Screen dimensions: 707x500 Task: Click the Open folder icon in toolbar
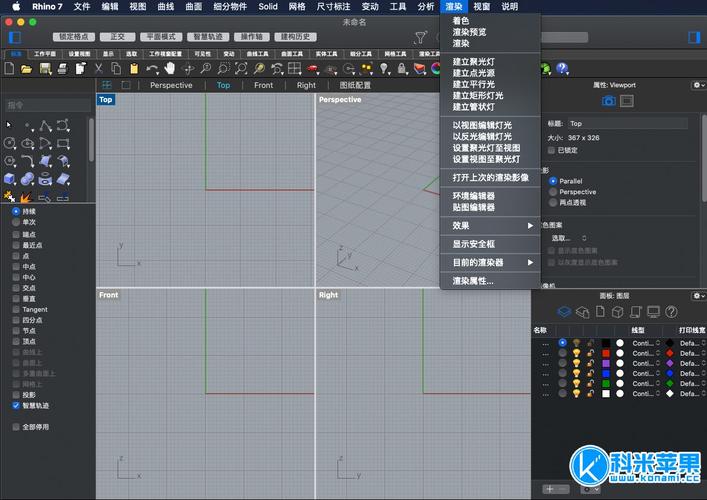tap(27, 69)
